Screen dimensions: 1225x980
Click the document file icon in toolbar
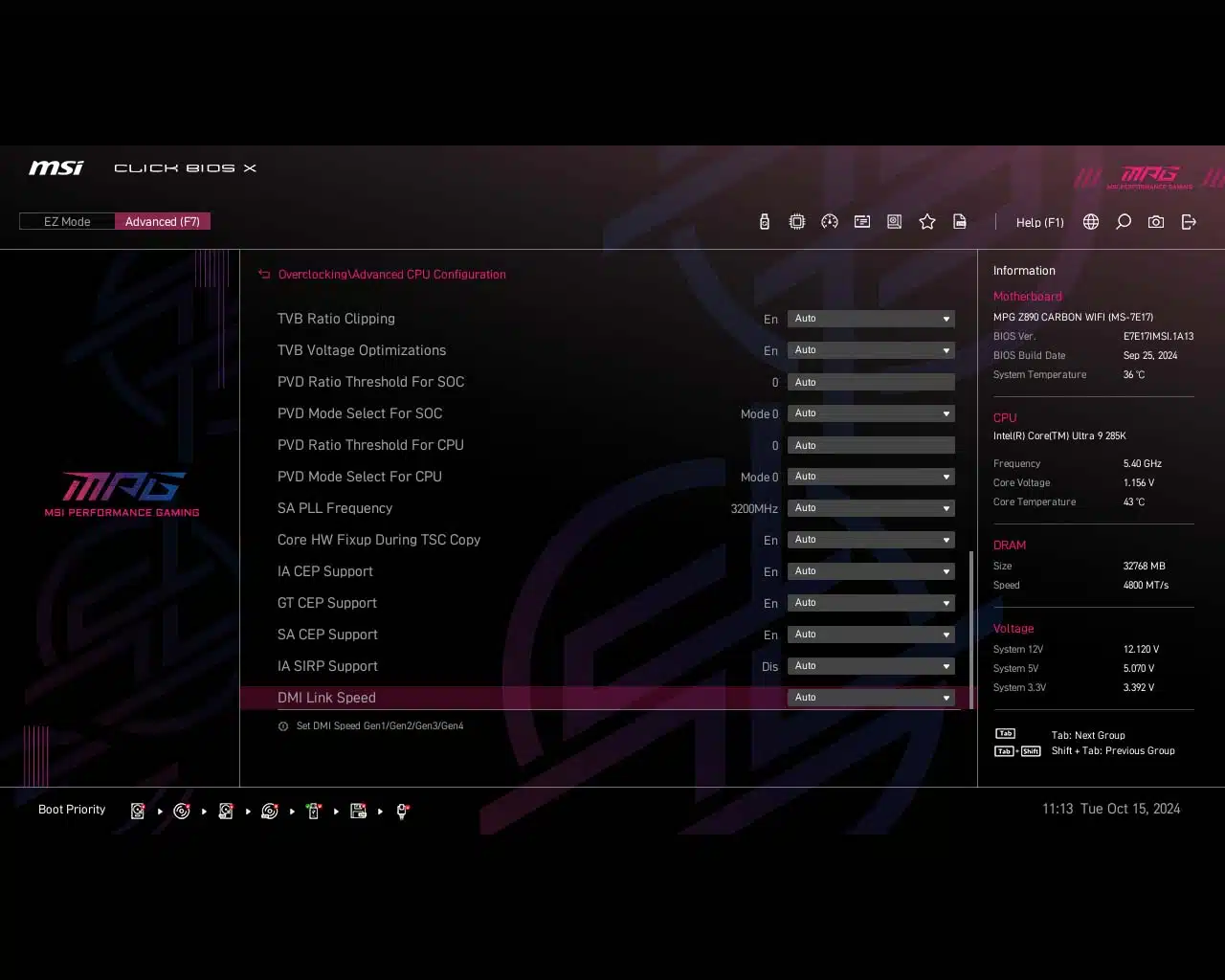click(x=960, y=222)
